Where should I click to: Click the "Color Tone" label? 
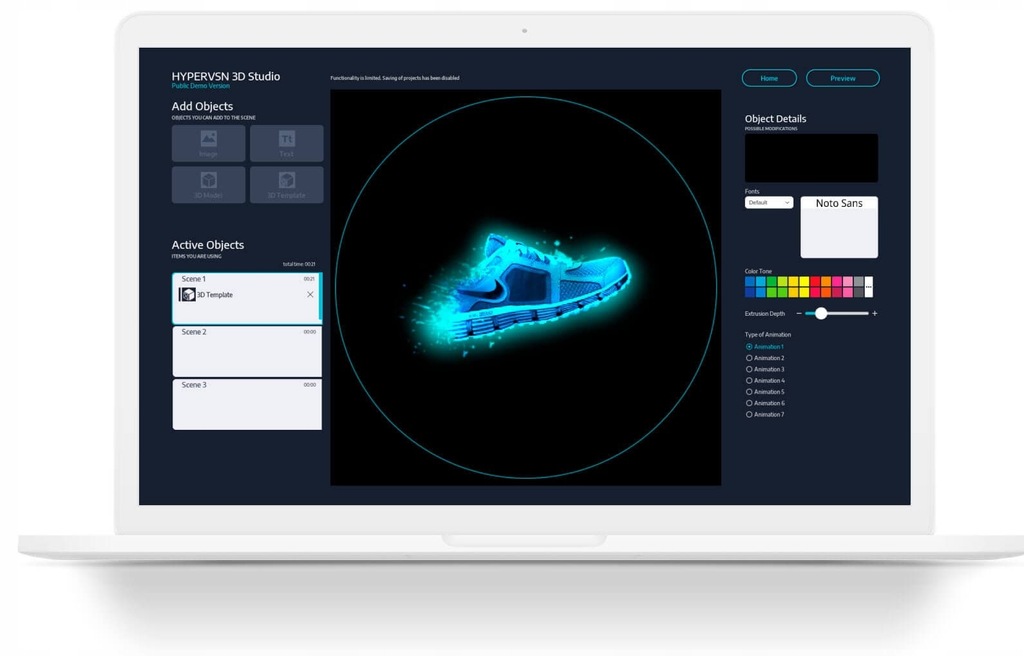[x=758, y=271]
